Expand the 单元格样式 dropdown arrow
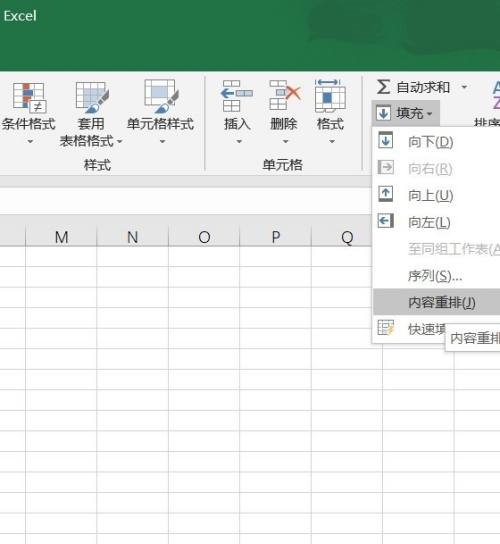Viewport: 500px width, 544px height. point(162,142)
